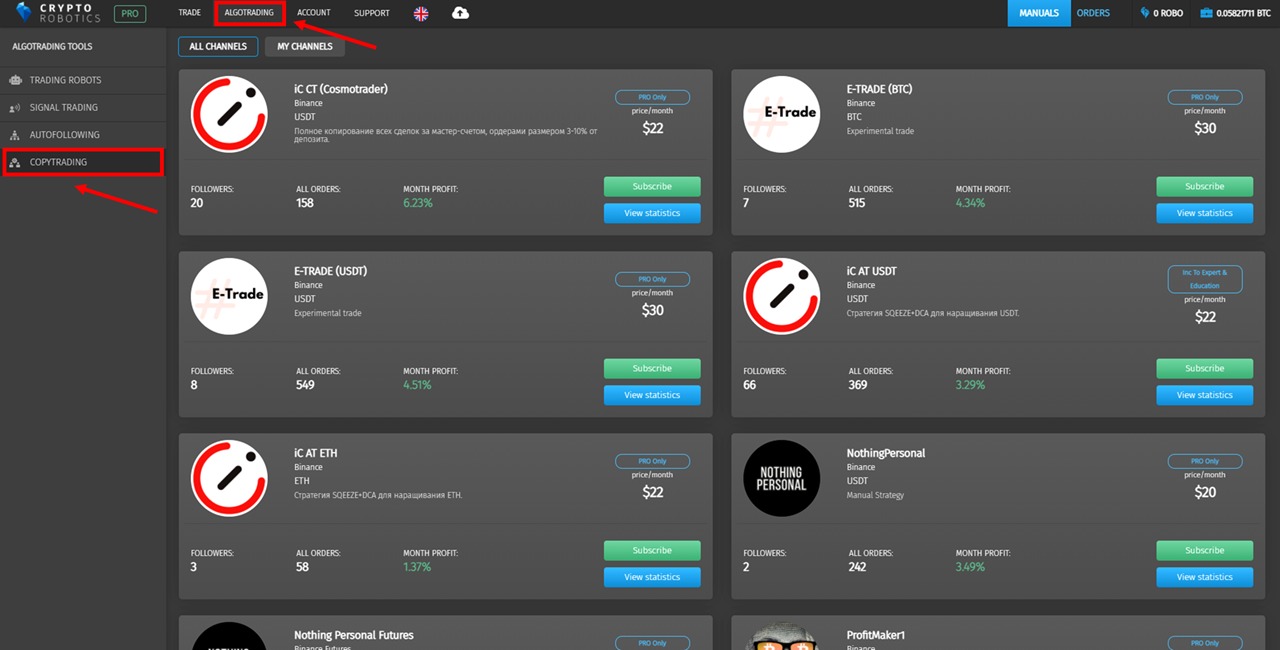Subscribe to iC AT ETH channel
This screenshot has height=650, width=1280.
click(x=652, y=550)
